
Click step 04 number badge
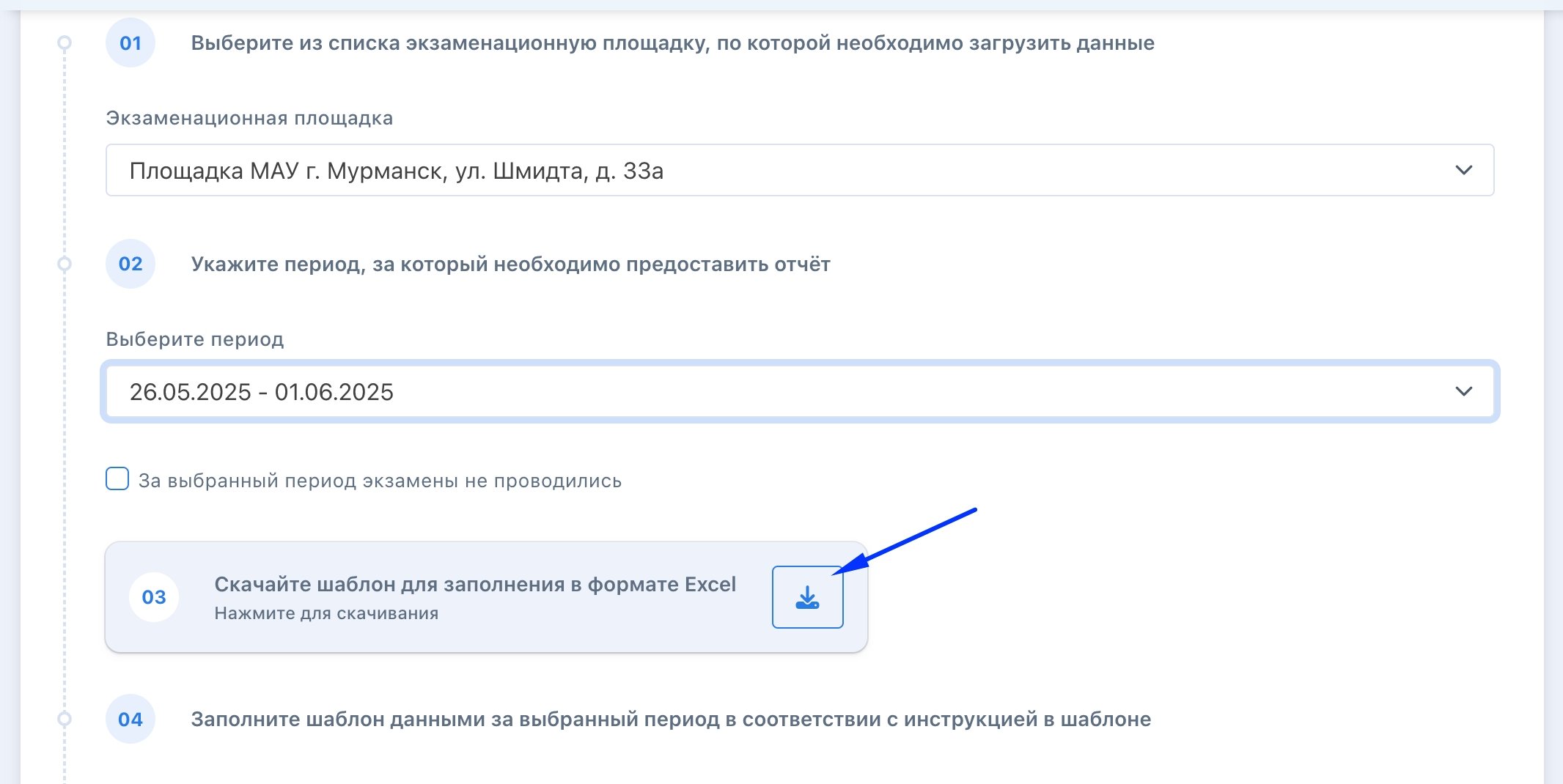click(130, 719)
